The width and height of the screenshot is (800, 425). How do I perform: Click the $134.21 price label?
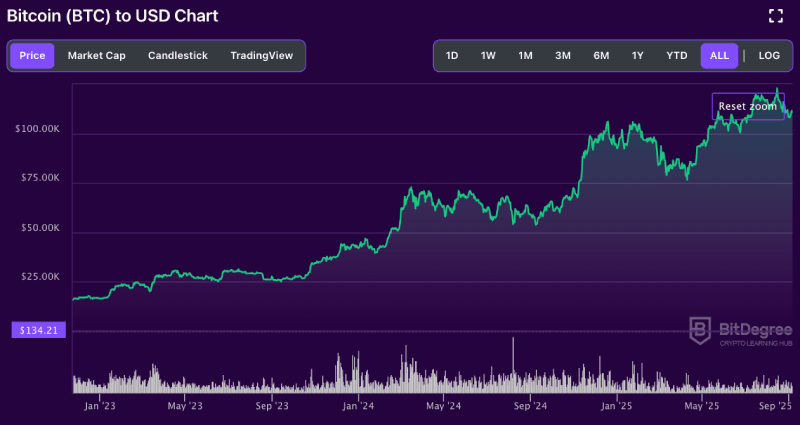(x=39, y=331)
